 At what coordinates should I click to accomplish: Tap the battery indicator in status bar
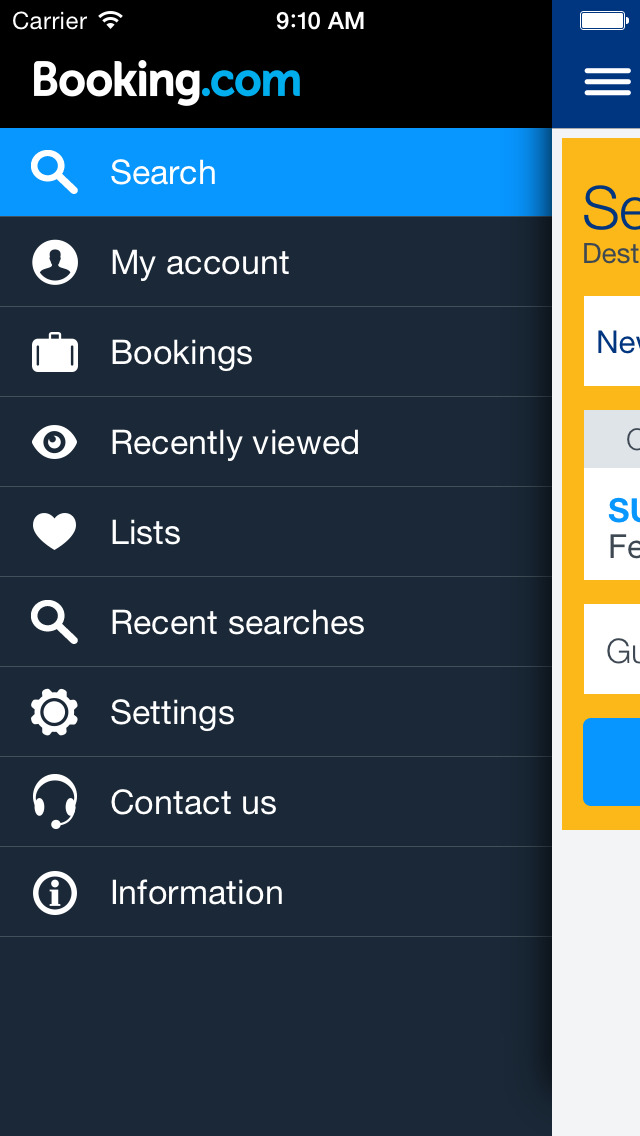(606, 19)
